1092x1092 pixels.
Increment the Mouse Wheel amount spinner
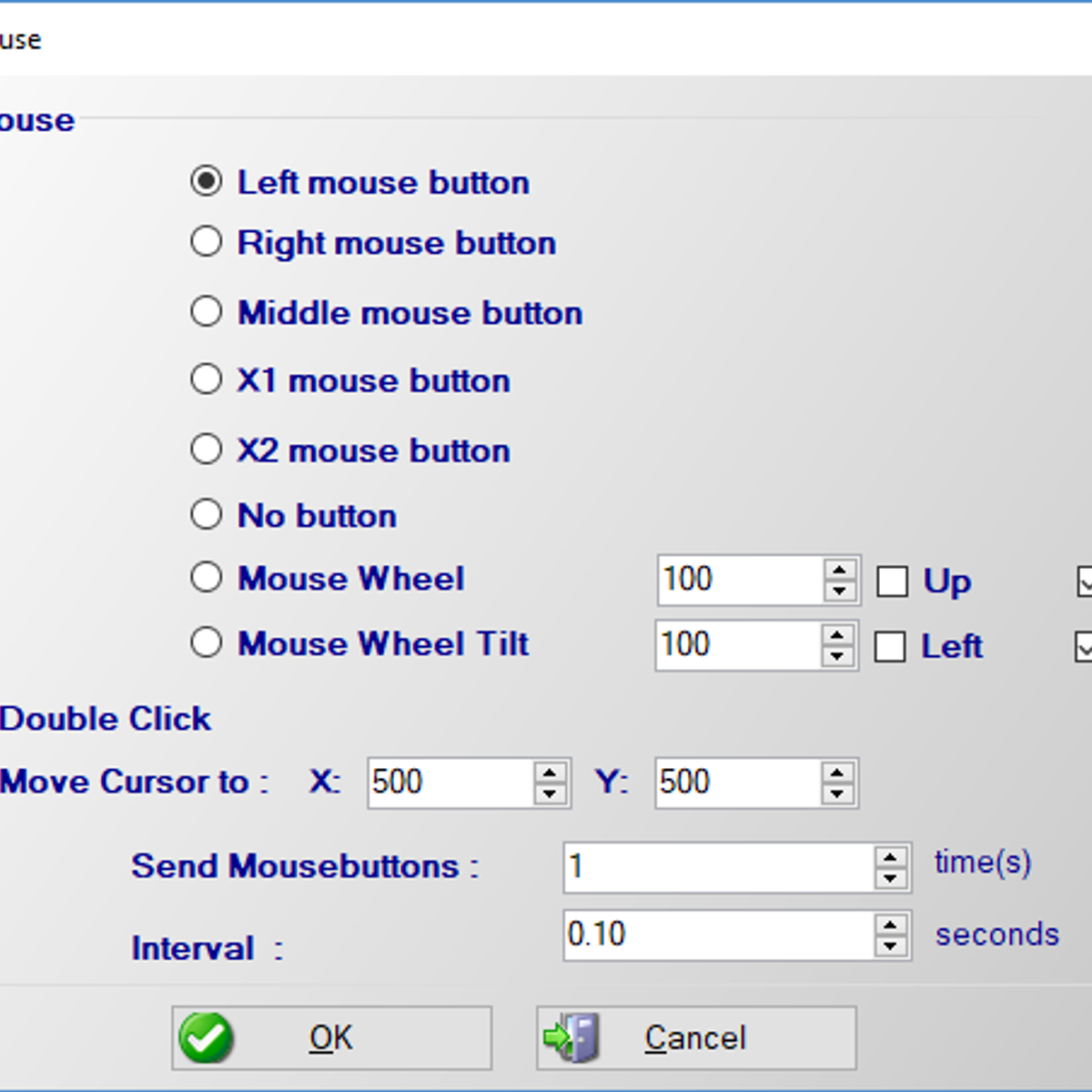coord(840,570)
